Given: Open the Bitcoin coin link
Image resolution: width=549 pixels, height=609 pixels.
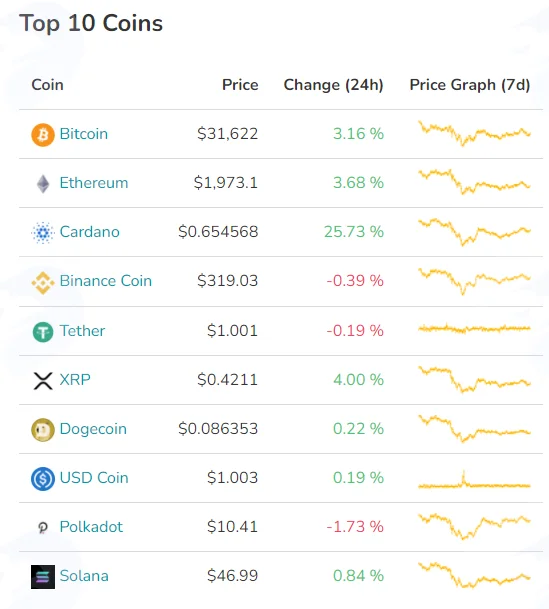Looking at the screenshot, I should click(83, 134).
